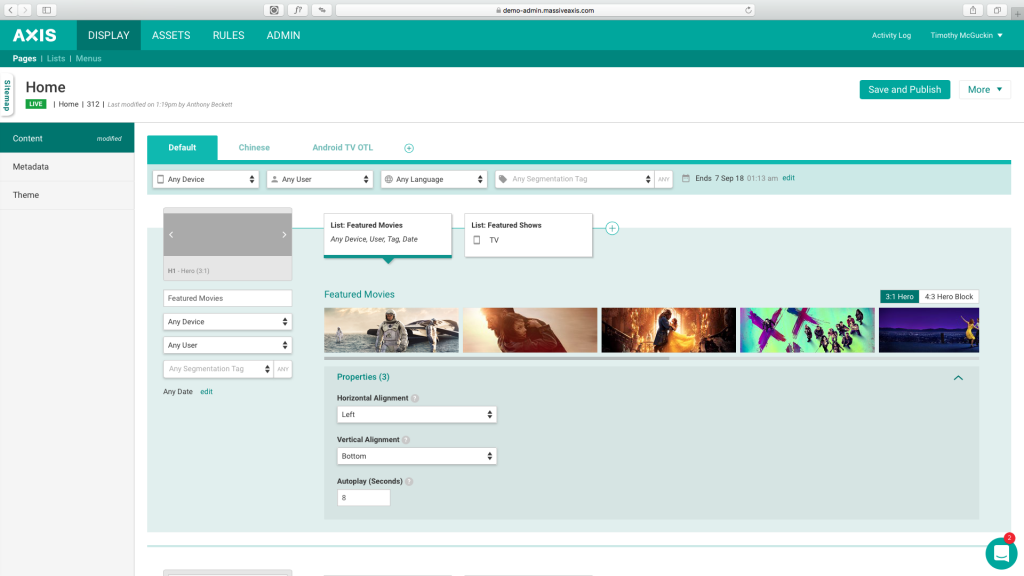
Task: Click the calendar icon next to Ends date
Action: click(686, 178)
